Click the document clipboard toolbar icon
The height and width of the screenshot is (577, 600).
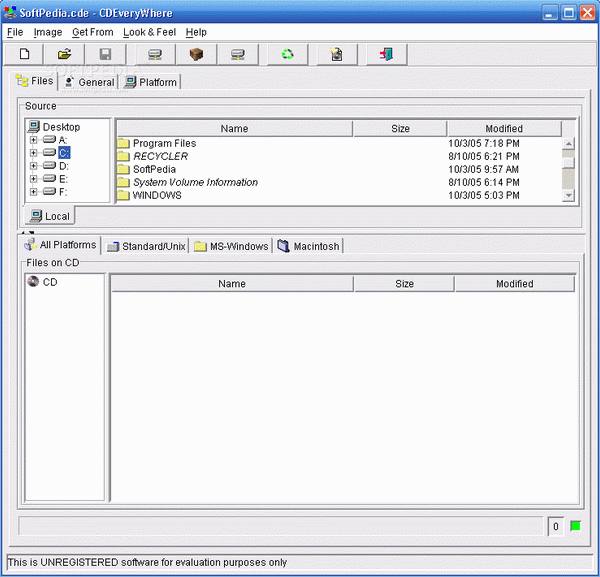point(336,54)
